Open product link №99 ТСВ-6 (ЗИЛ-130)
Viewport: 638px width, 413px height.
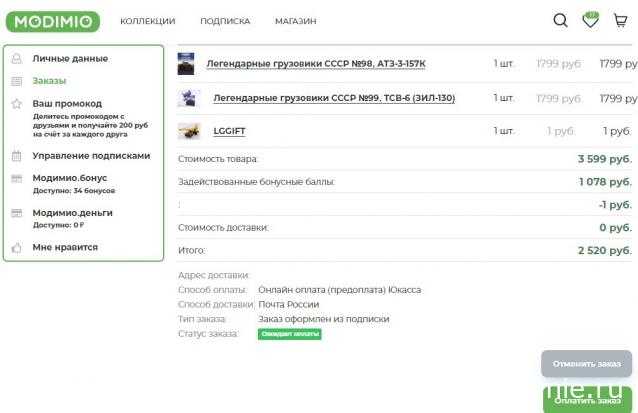click(x=334, y=98)
